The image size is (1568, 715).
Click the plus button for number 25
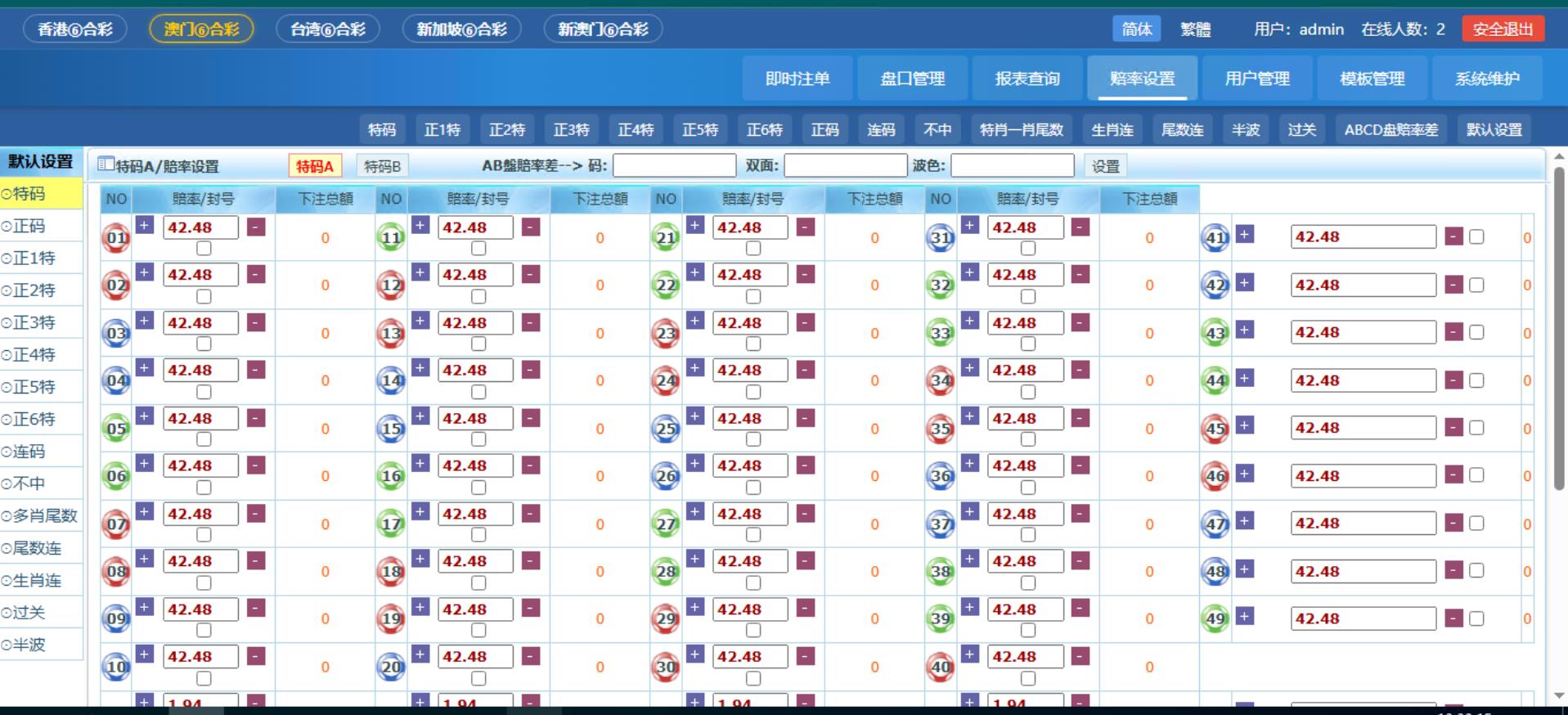pos(694,416)
